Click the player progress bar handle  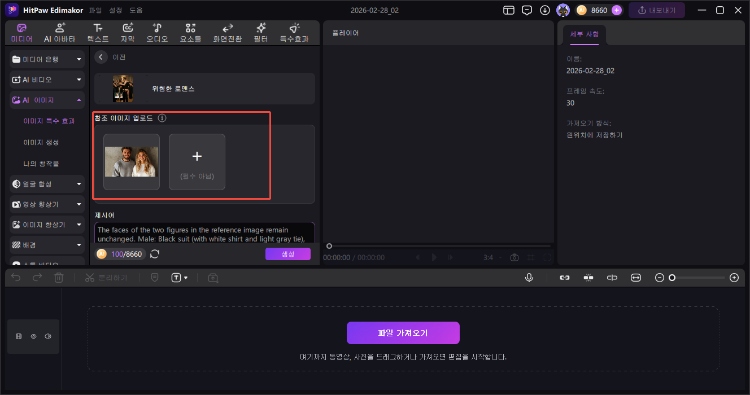[x=329, y=246]
